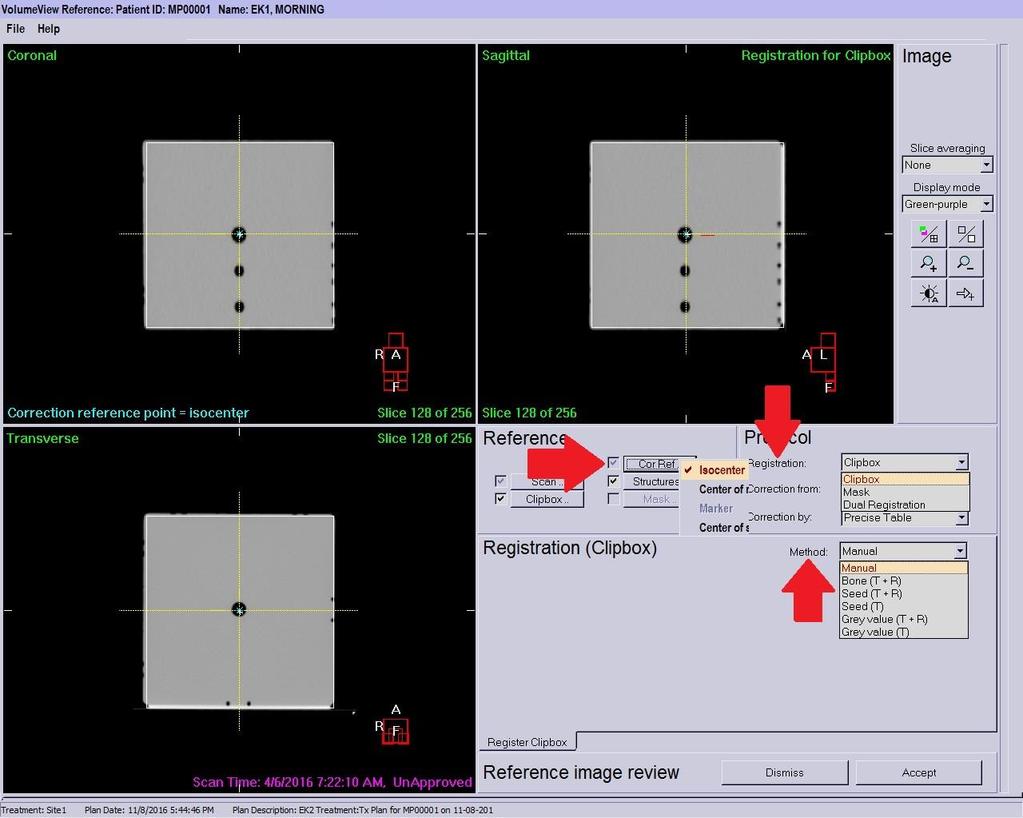
Task: Click the Method dropdown arrow
Action: [x=960, y=551]
